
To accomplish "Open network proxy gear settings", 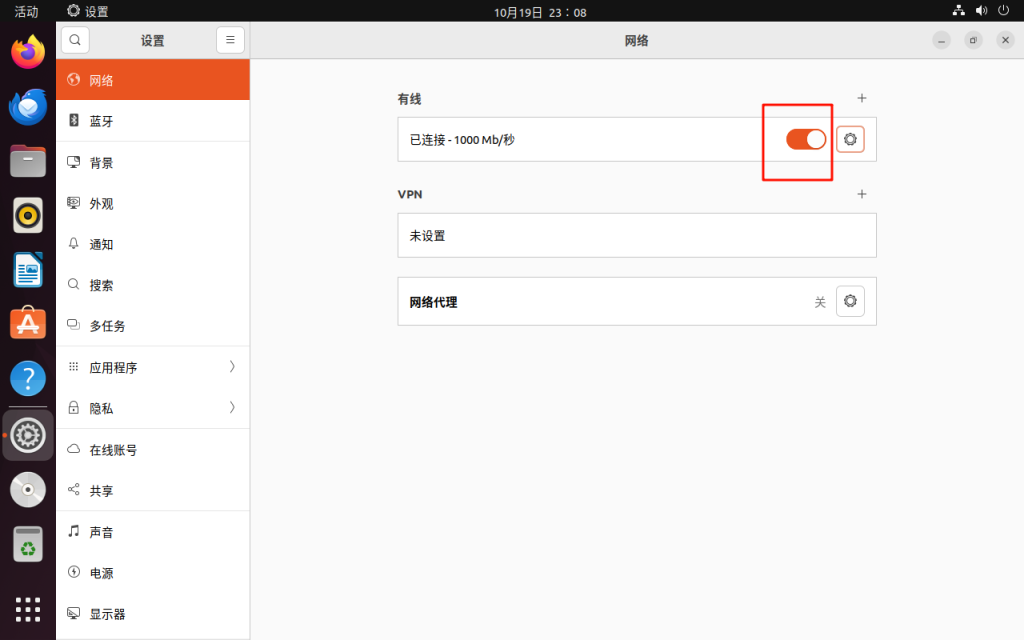I will click(850, 301).
